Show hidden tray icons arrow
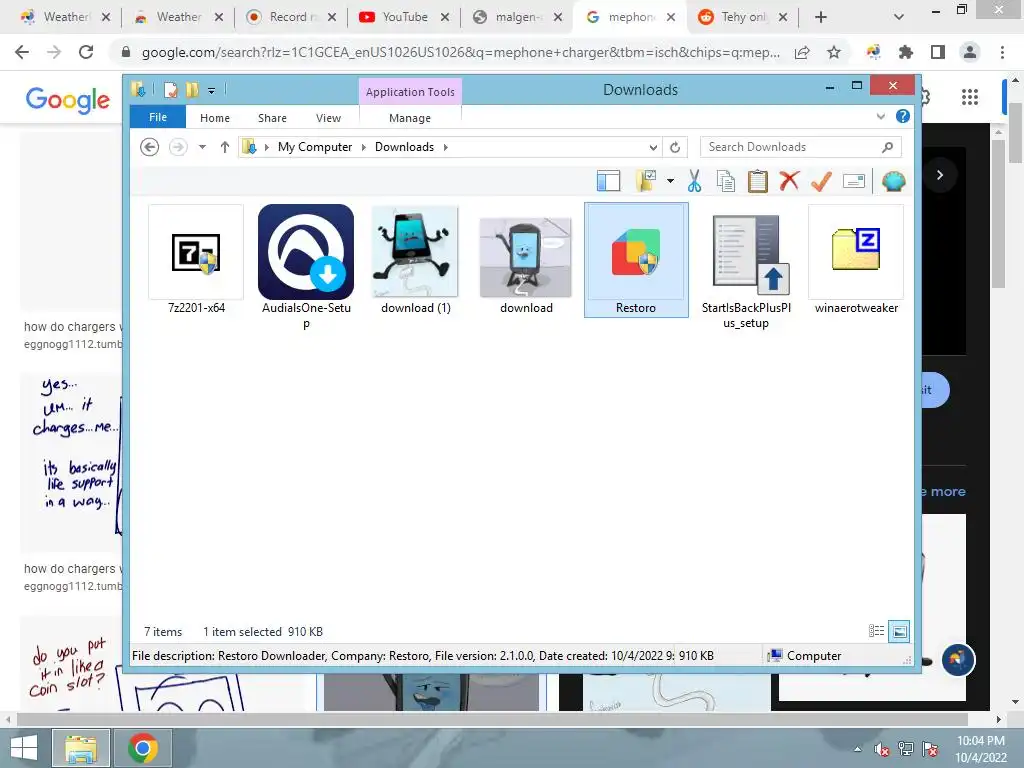The width and height of the screenshot is (1024, 768). tap(857, 749)
